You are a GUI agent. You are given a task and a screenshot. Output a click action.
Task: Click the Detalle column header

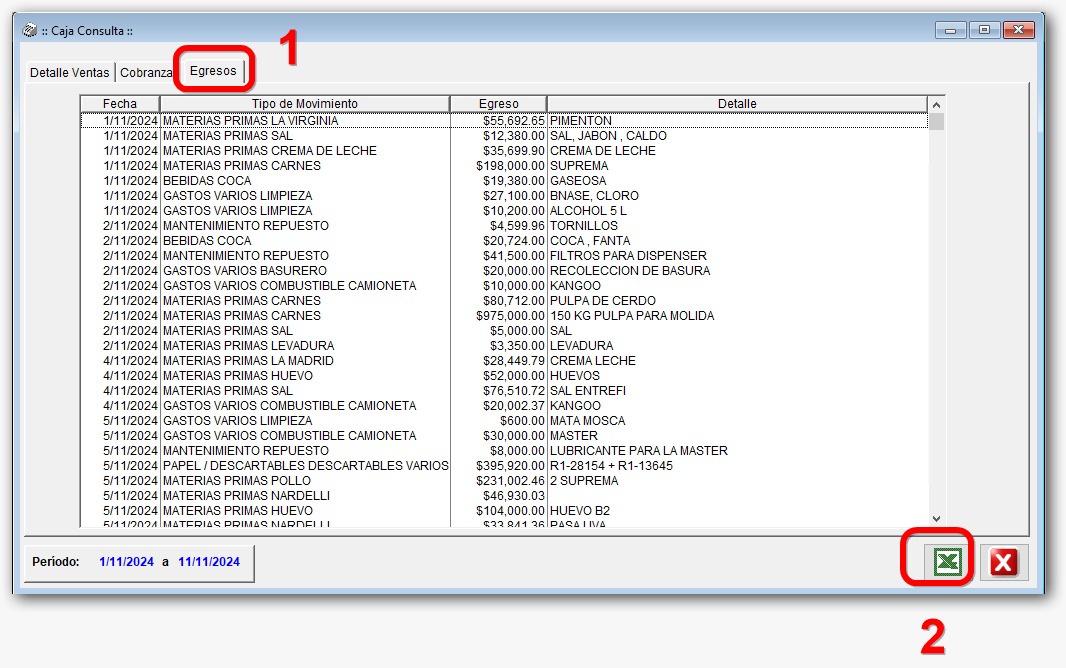click(x=735, y=103)
